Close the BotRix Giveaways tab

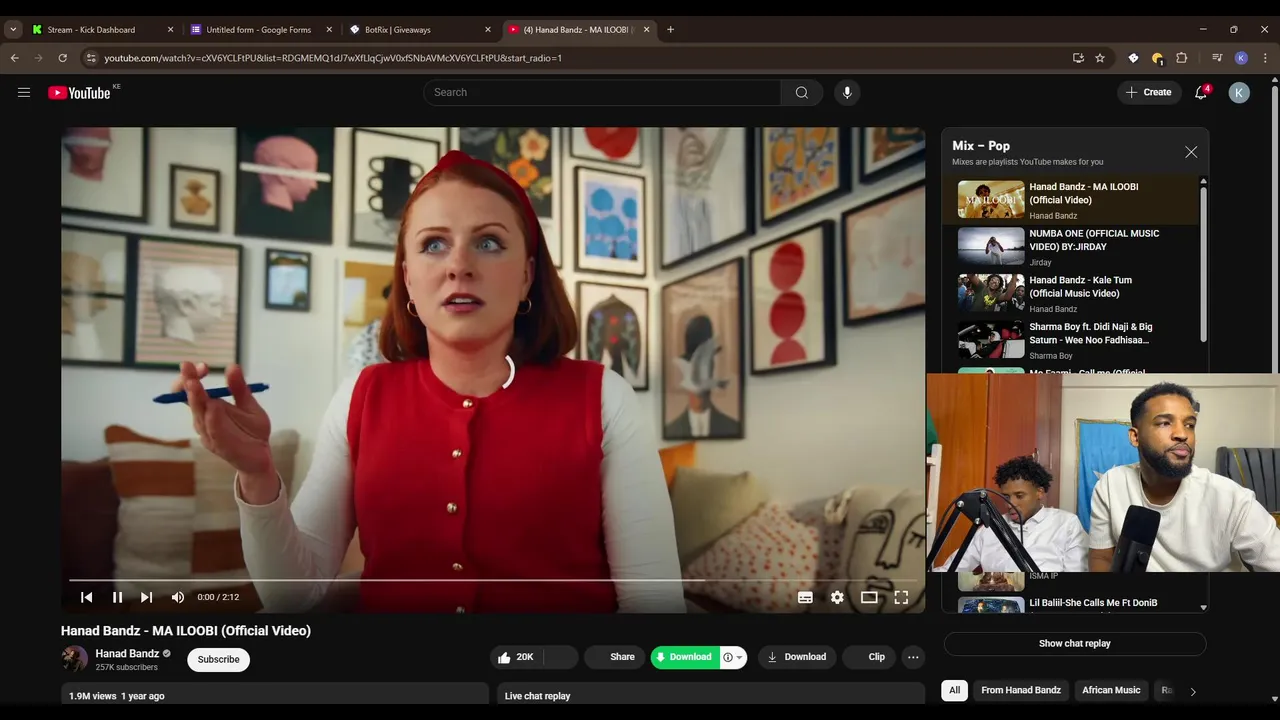488,30
